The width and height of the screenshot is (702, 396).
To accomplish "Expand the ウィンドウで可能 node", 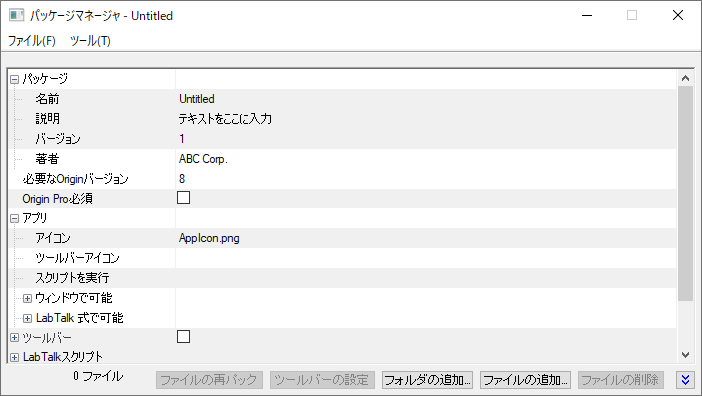I will [x=27, y=298].
